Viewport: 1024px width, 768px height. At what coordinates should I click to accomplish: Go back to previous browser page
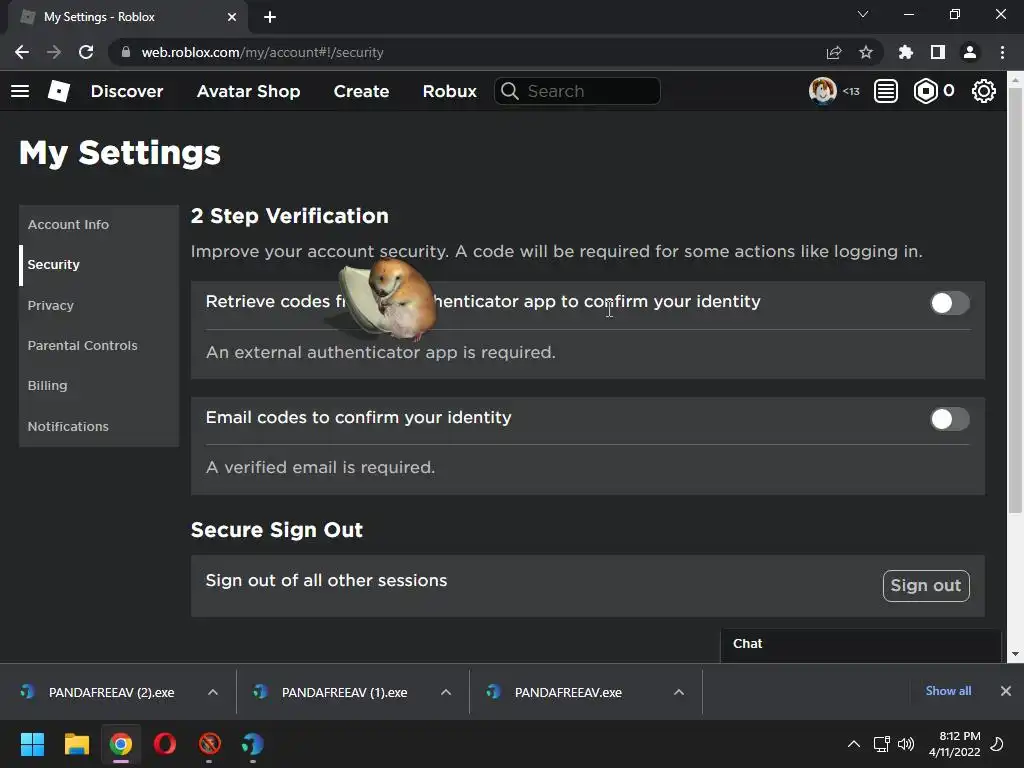(22, 52)
